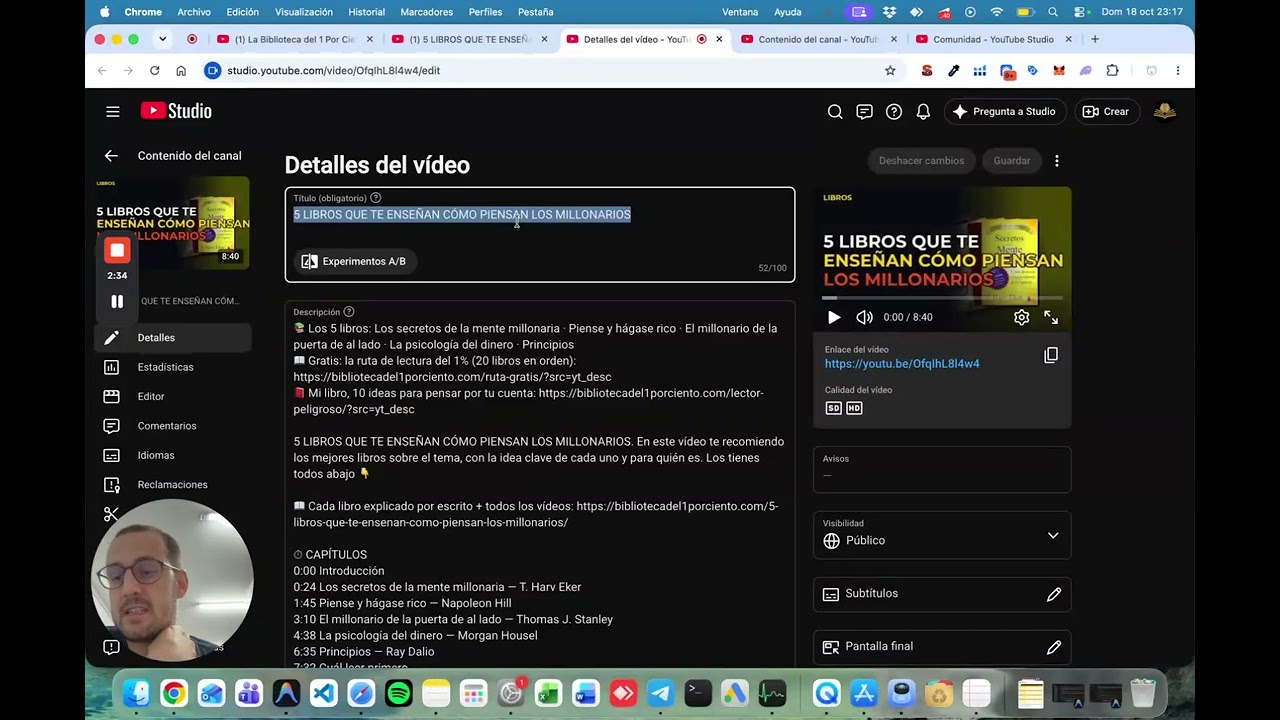
Task: Expand video preview to fullscreen
Action: pyautogui.click(x=1051, y=317)
